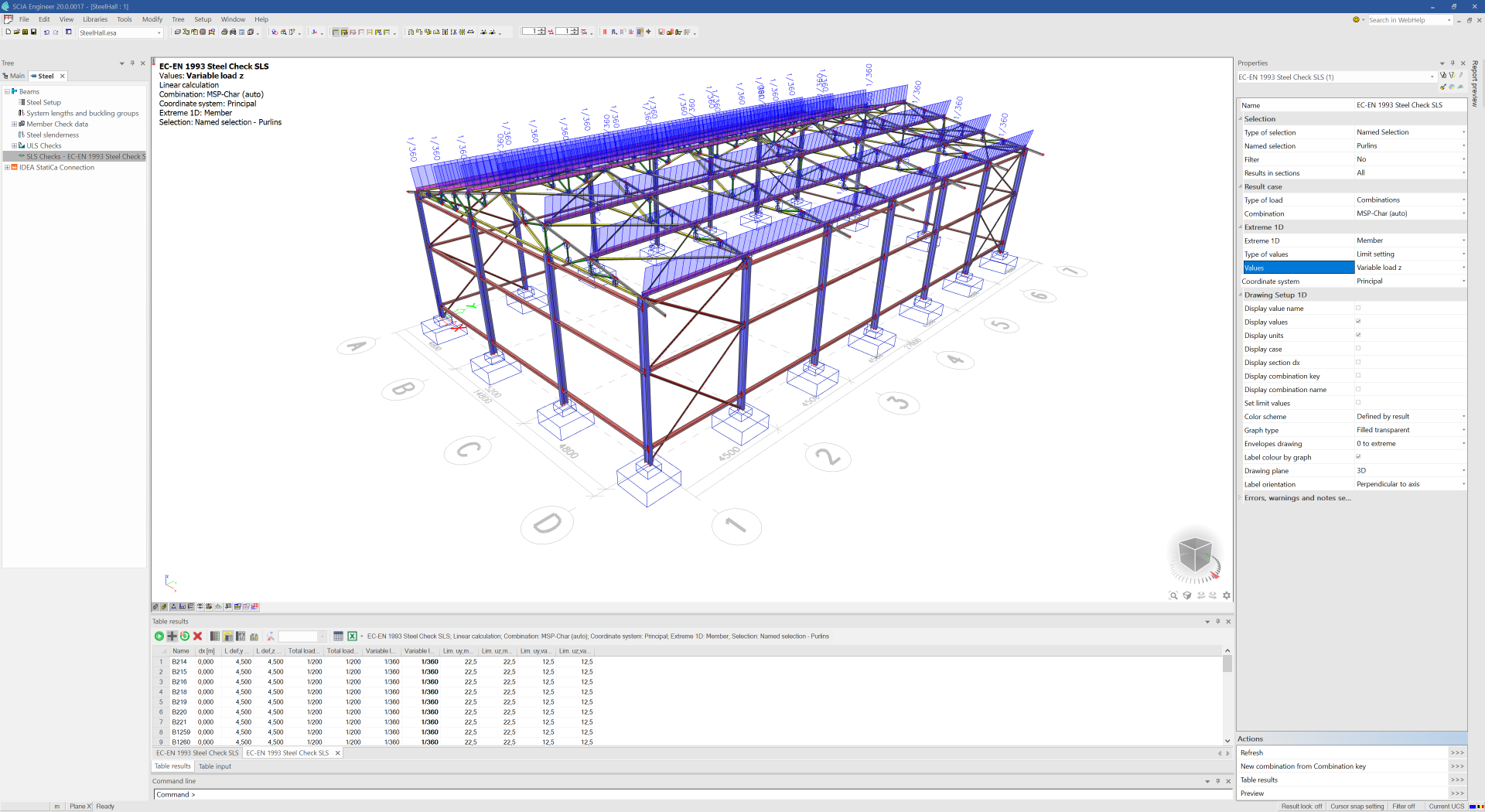1485x812 pixels.
Task: Click the red X delete icon in Table results toolbar
Action: coord(197,636)
